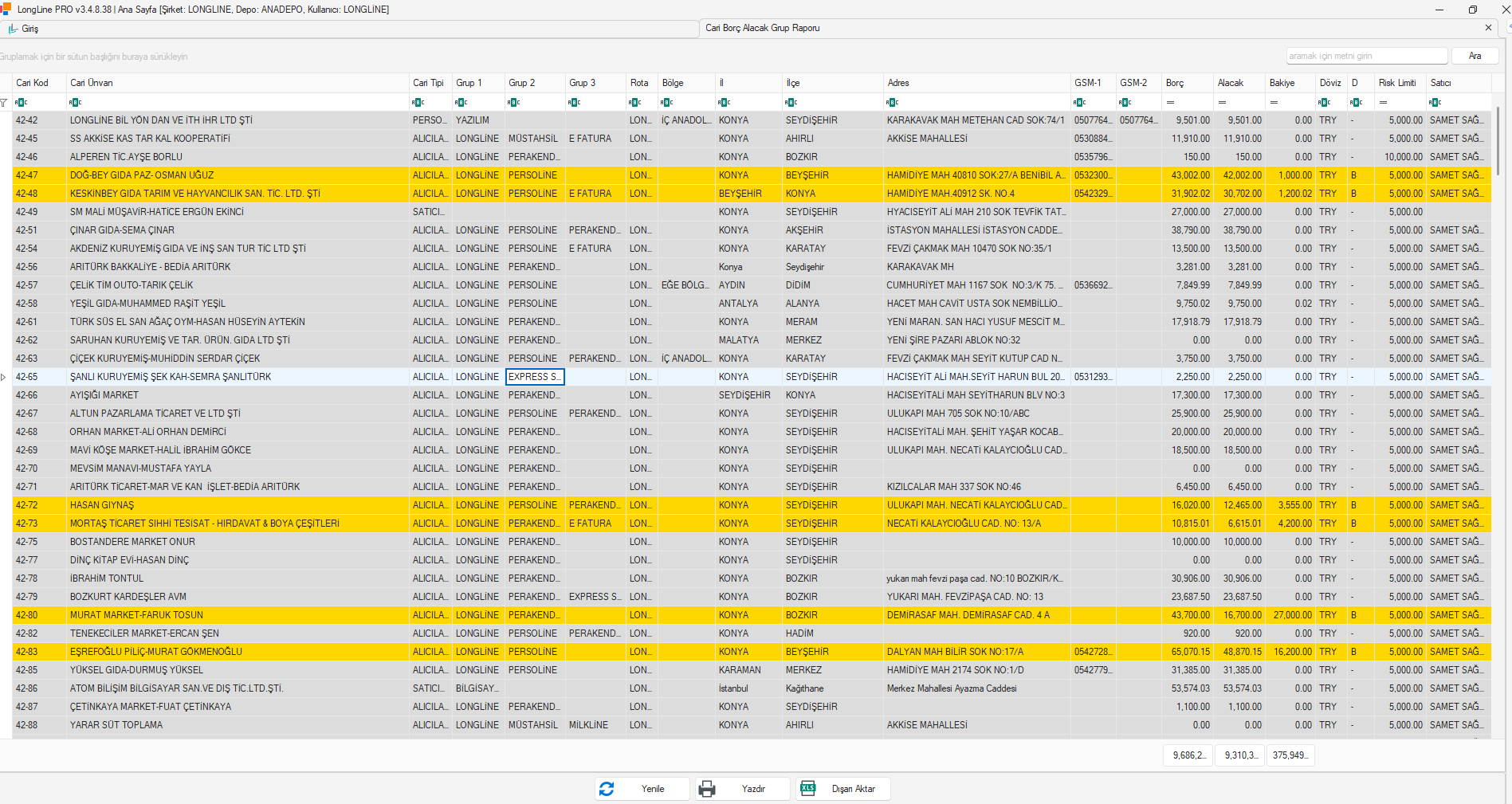Click the Giriş tab chart icon

point(13,29)
